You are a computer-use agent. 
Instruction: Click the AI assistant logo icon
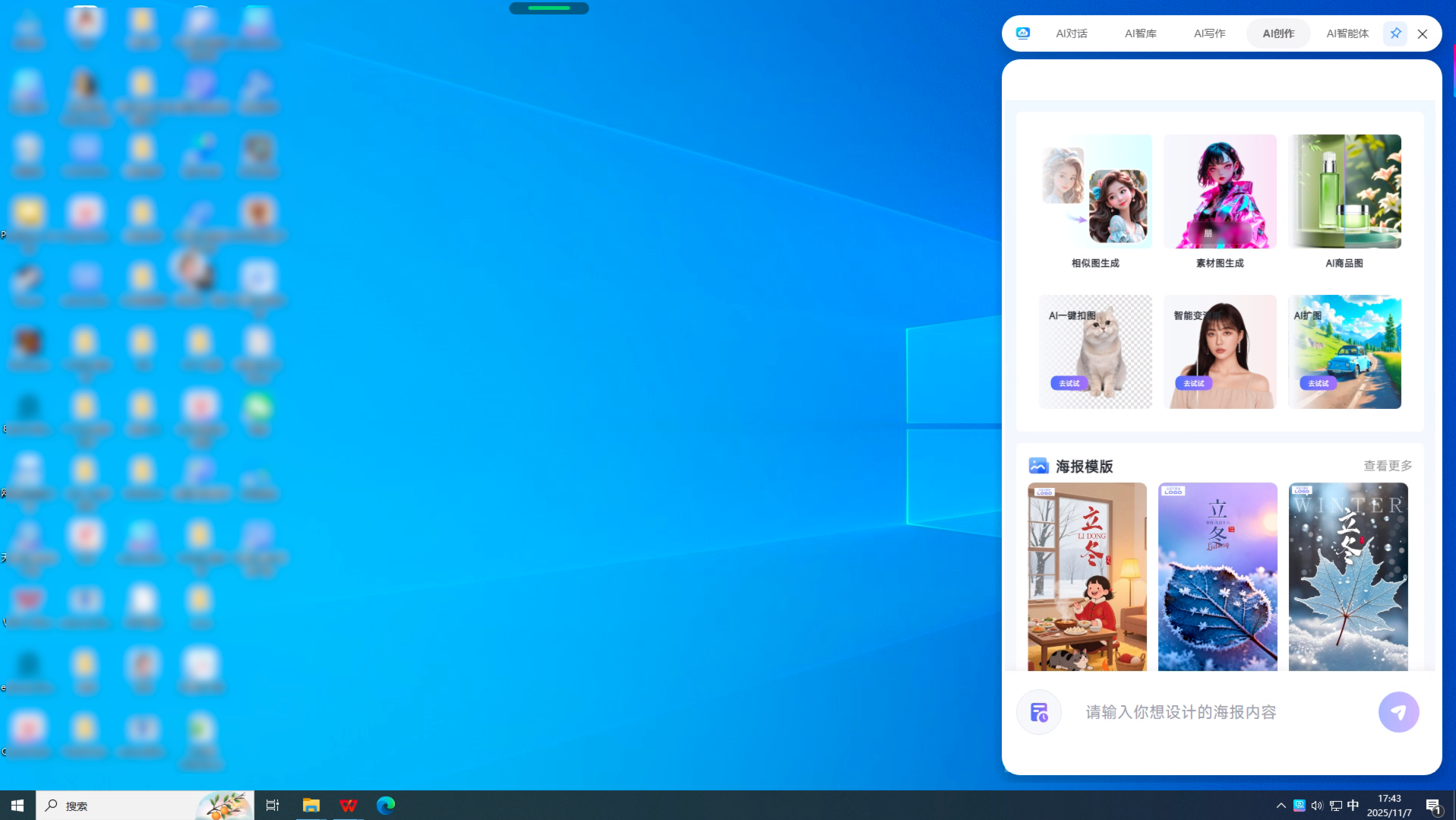1022,33
